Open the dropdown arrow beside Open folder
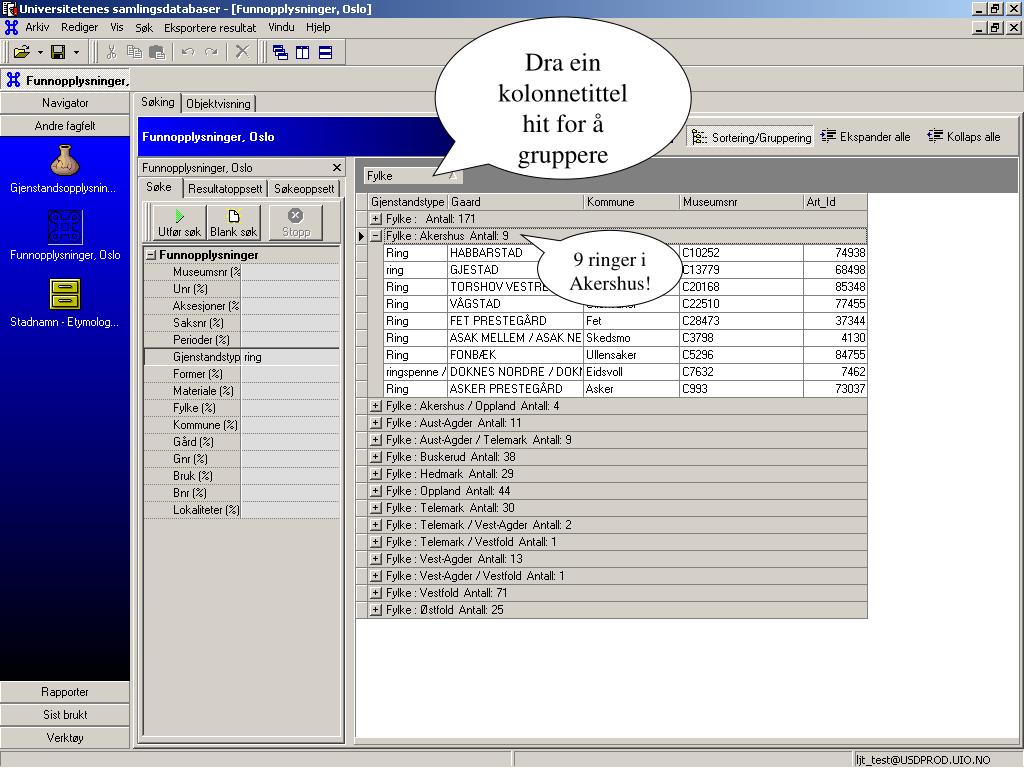 point(40,52)
